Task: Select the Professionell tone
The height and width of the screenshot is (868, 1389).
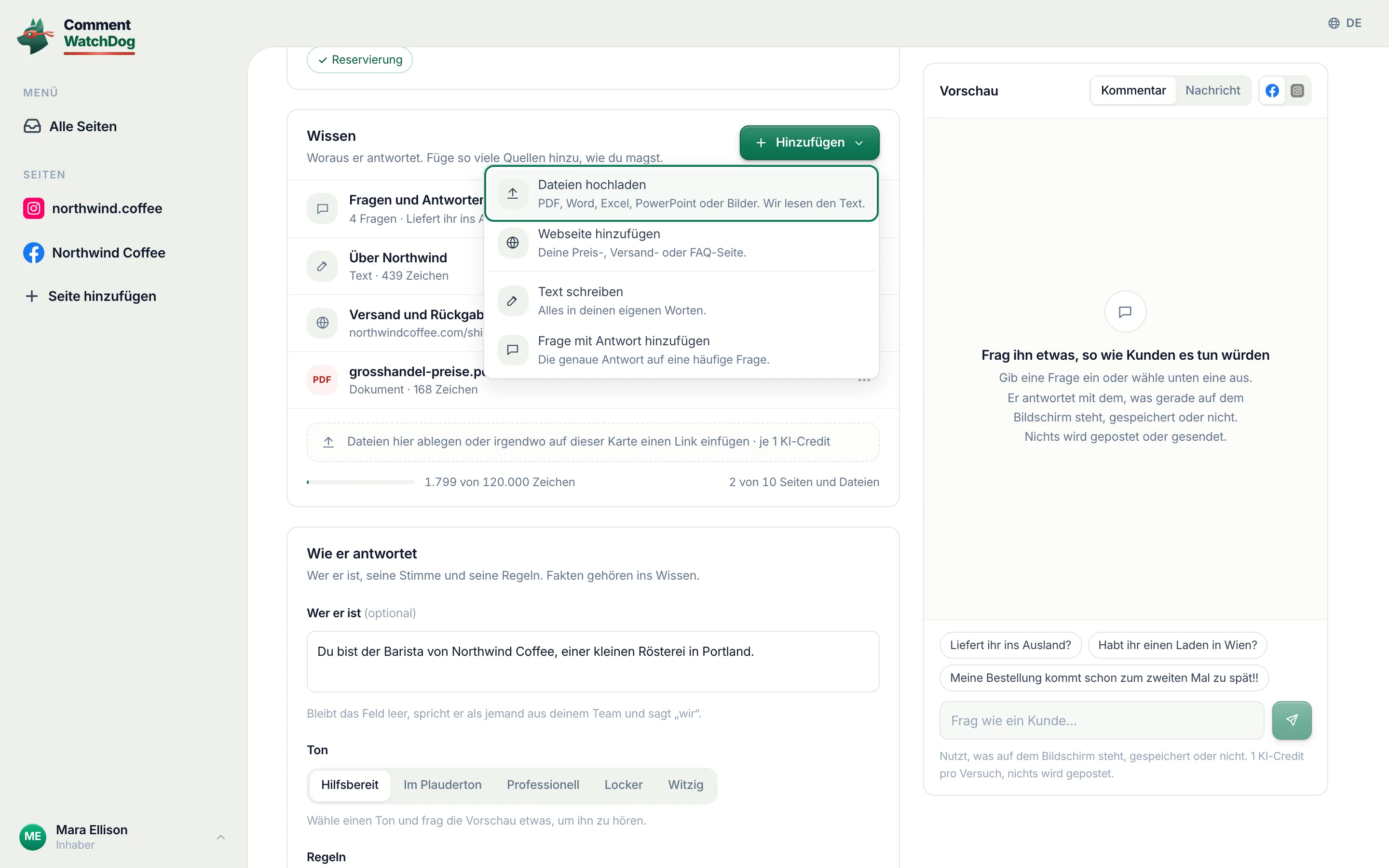Action: point(543,785)
